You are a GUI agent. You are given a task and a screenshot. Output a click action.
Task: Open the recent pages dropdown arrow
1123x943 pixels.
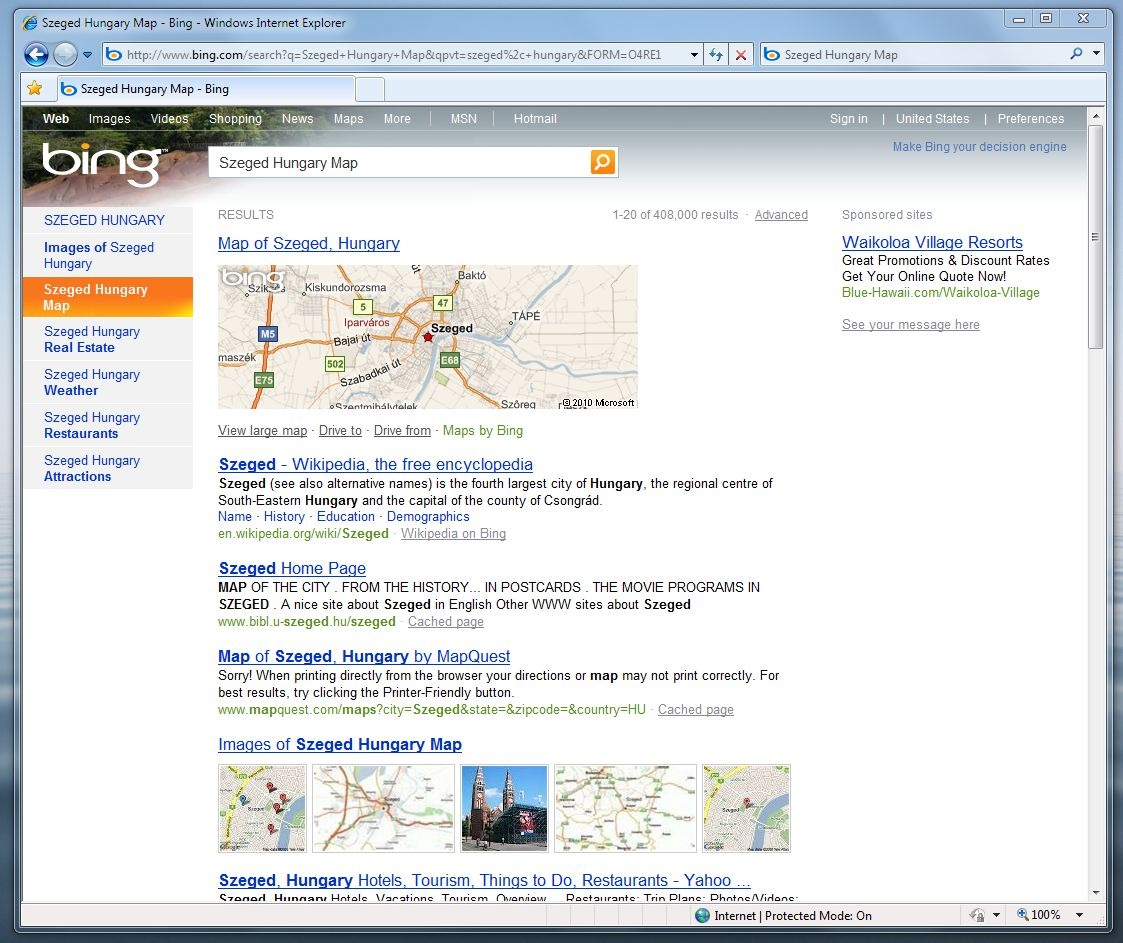[87, 55]
